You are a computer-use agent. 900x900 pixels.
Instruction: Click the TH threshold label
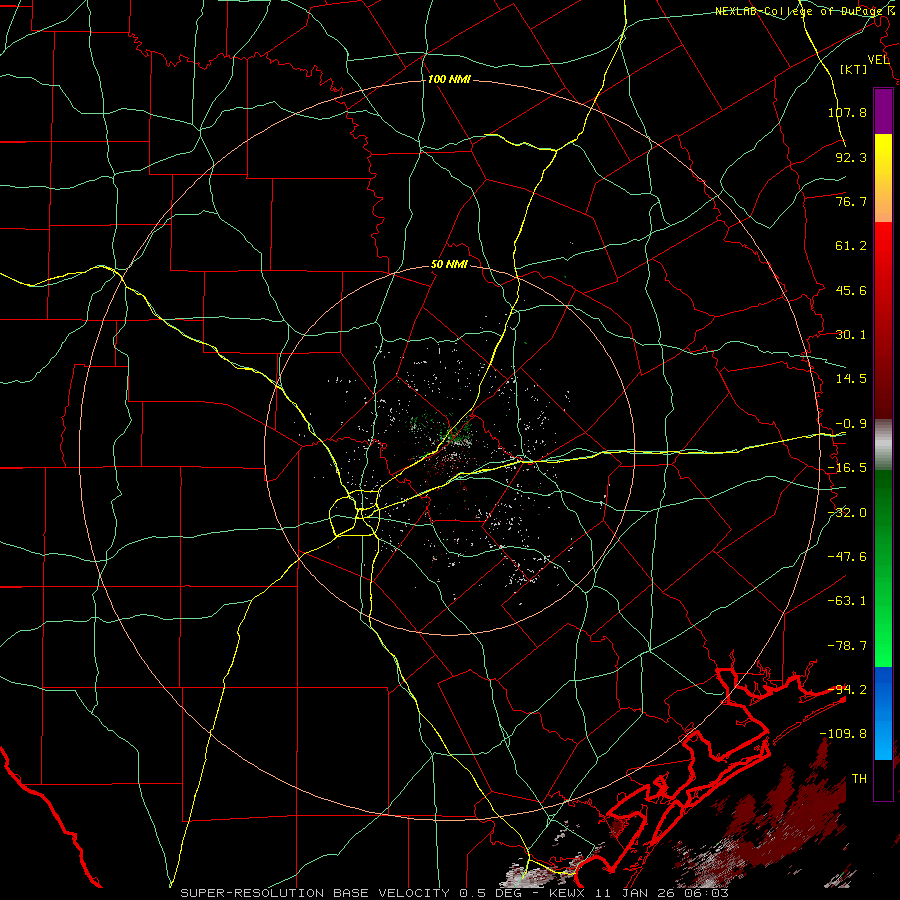tap(859, 778)
